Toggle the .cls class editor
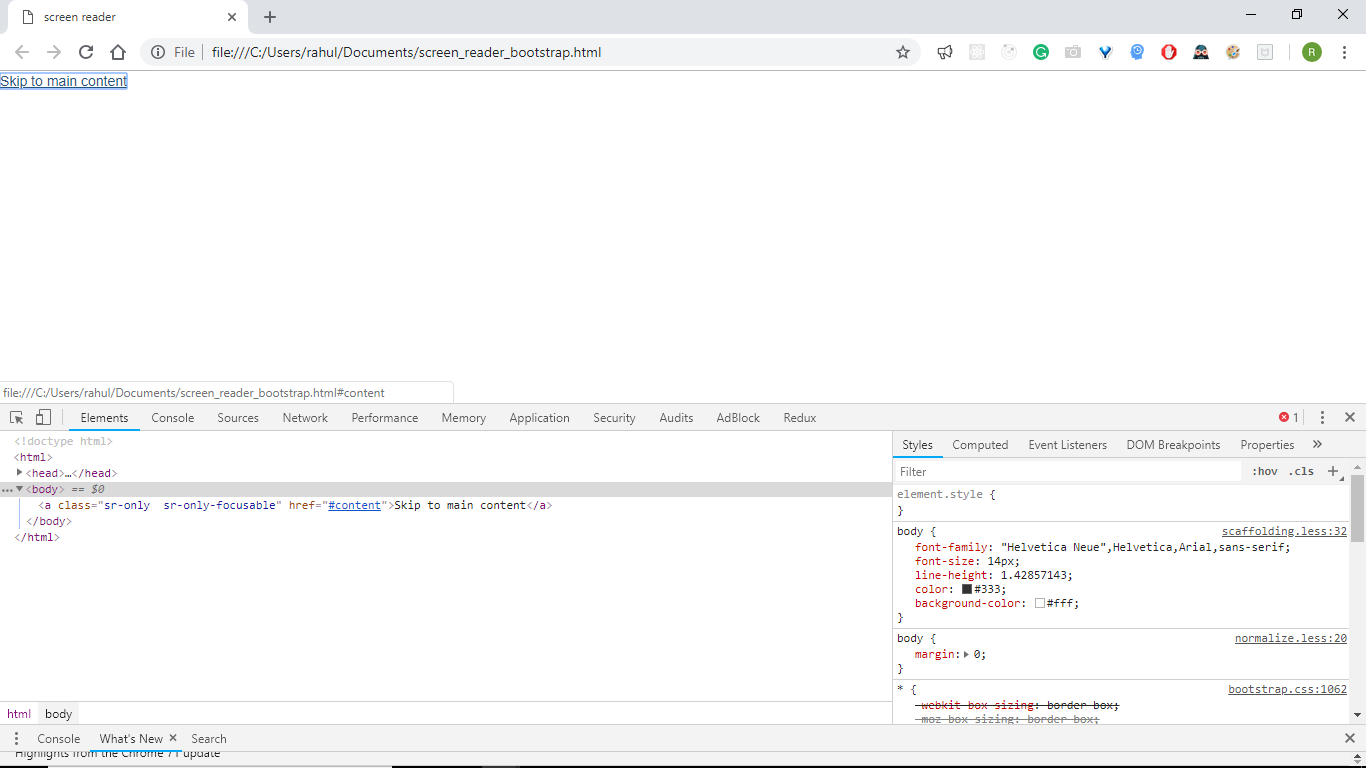1366x768 pixels. [x=1301, y=472]
